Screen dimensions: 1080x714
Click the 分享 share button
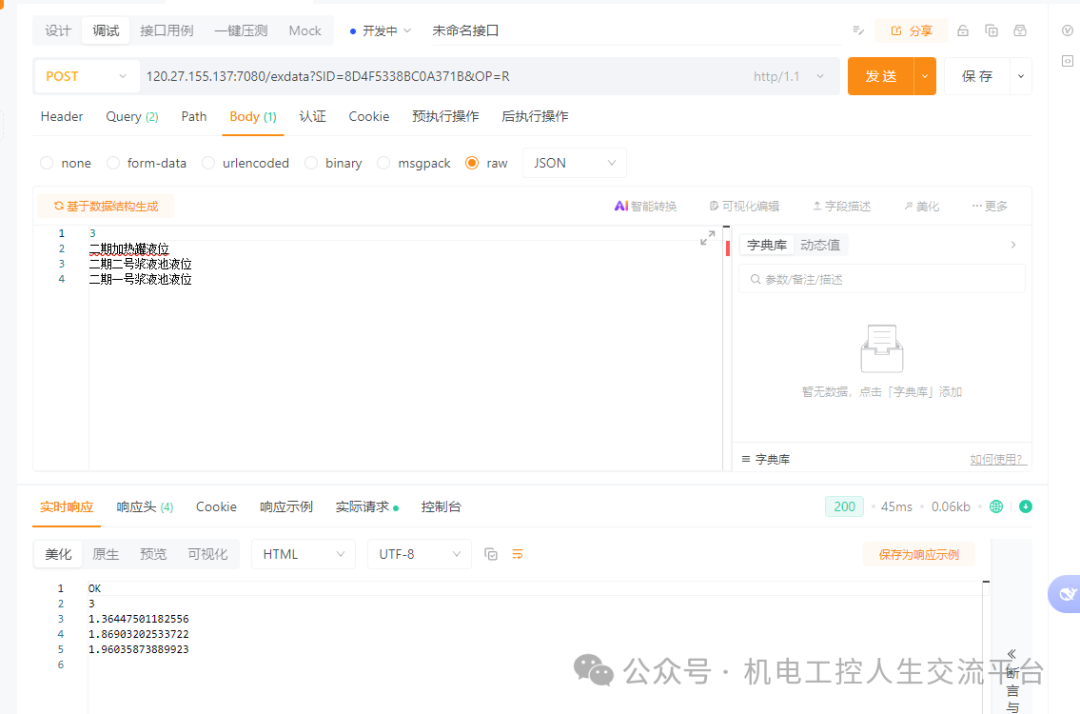[x=911, y=31]
